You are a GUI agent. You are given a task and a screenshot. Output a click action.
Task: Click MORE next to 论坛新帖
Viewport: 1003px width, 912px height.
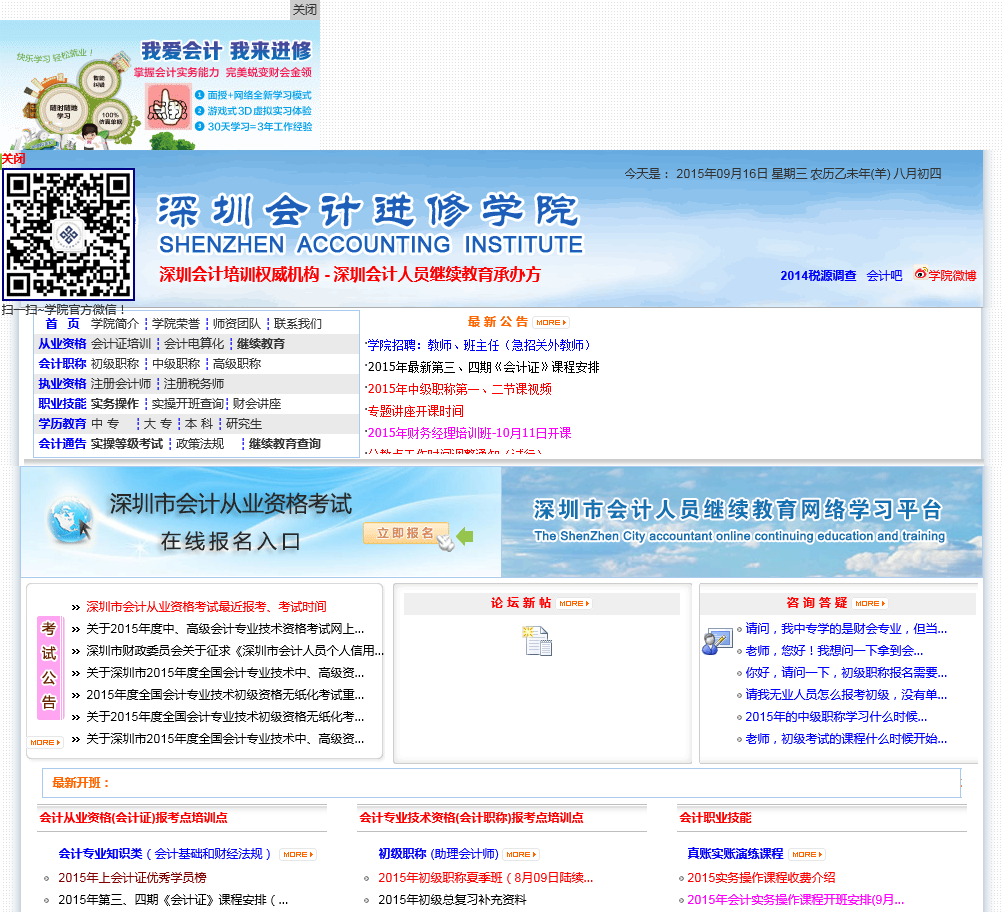coord(574,603)
